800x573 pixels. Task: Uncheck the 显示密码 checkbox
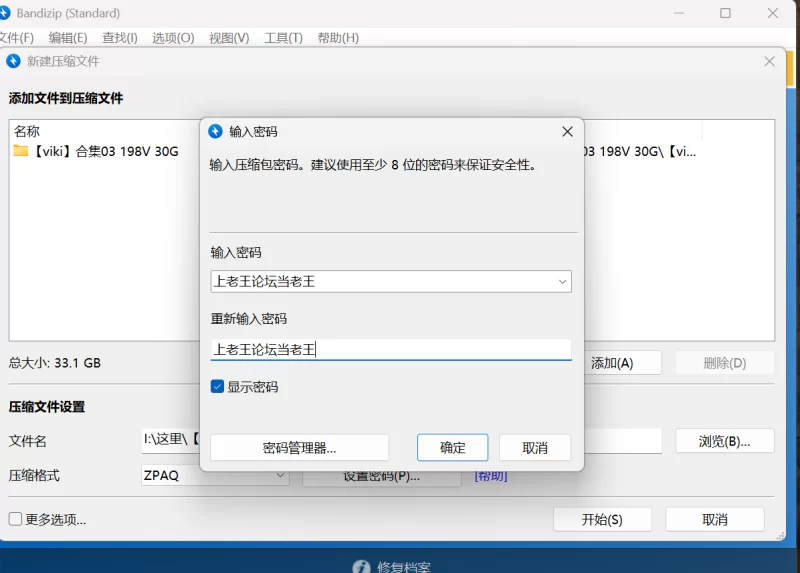coord(217,387)
